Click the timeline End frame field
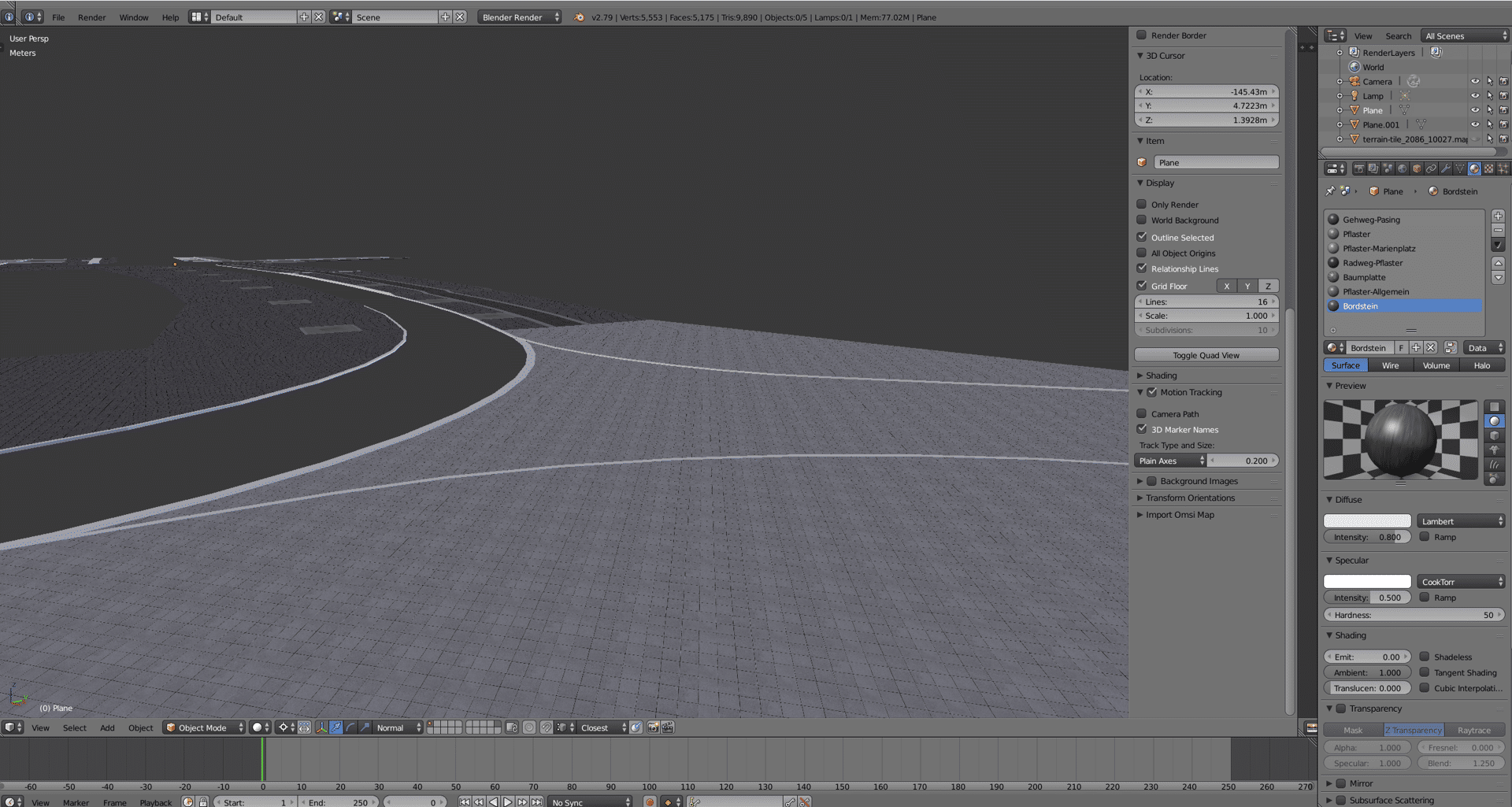The height and width of the screenshot is (807, 1512). click(339, 802)
